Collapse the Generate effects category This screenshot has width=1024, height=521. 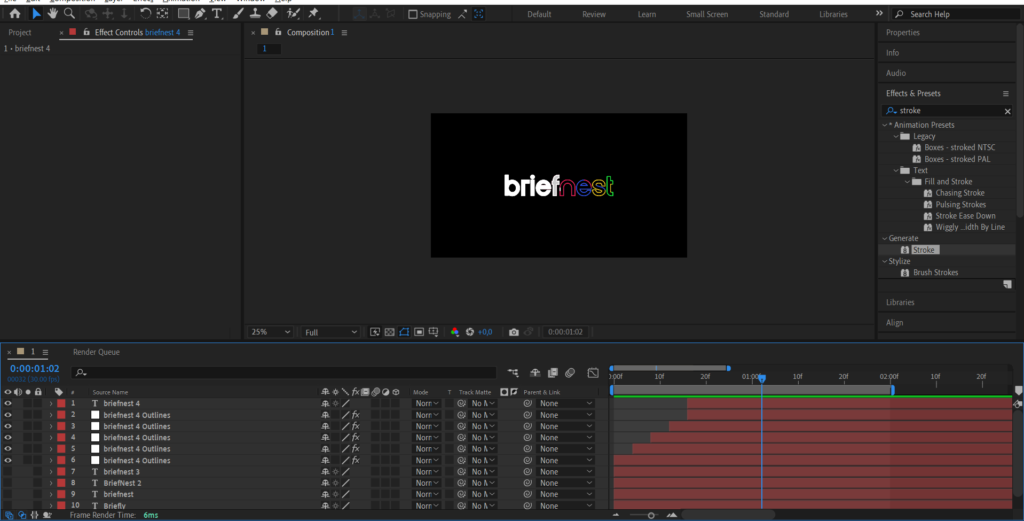[x=886, y=238]
